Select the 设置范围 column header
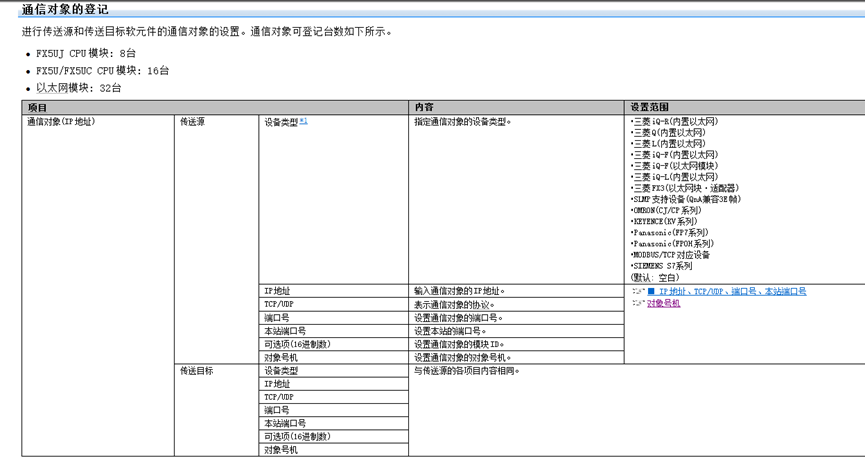This screenshot has width=865, height=467. [x=649, y=107]
